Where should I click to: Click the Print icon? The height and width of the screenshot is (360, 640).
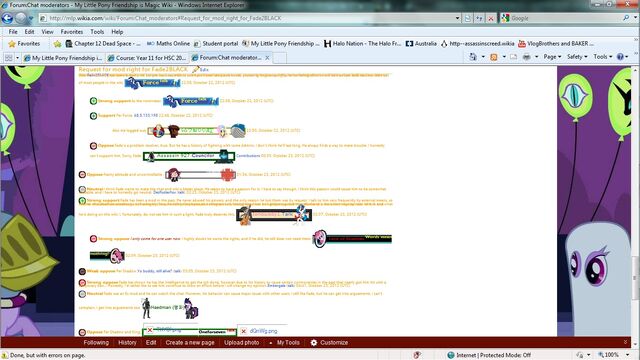click(x=527, y=57)
